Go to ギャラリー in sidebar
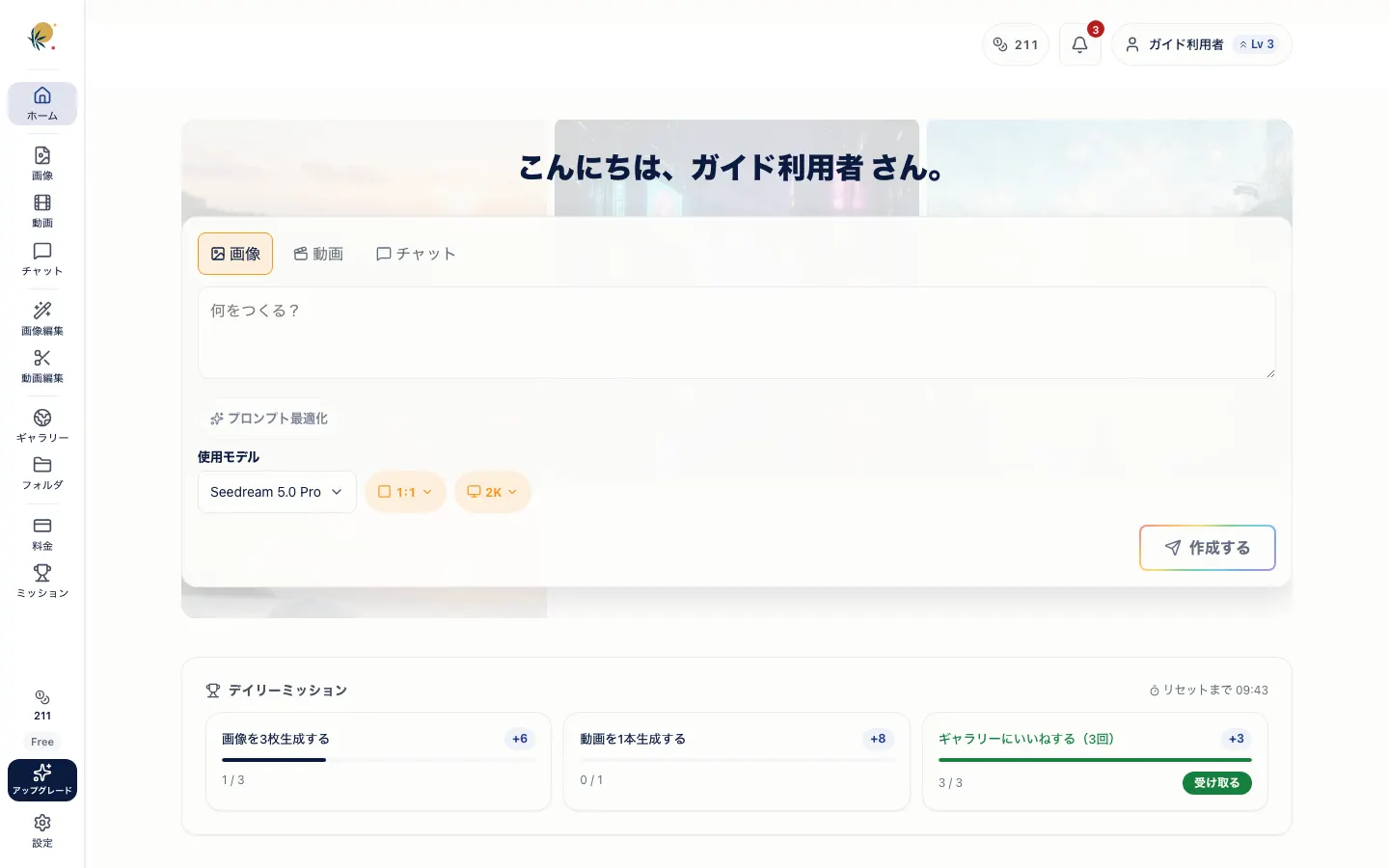The image size is (1389, 868). 42,426
